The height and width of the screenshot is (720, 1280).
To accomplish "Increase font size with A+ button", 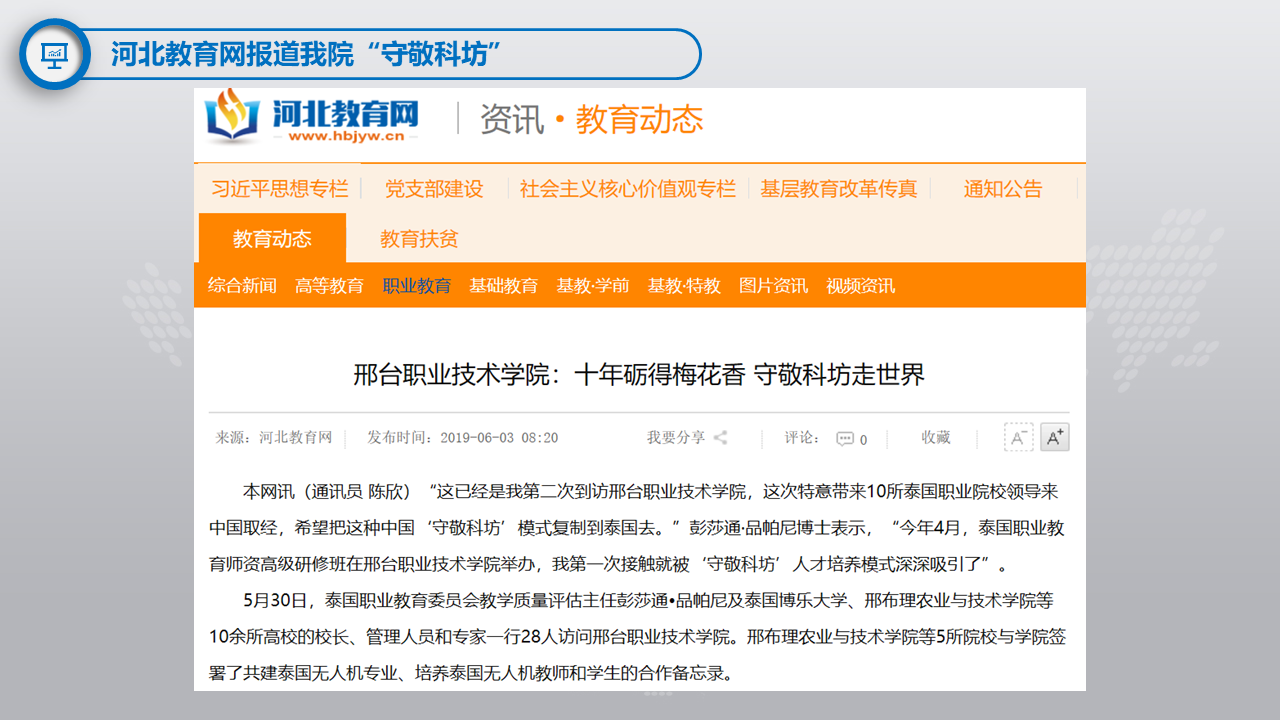I will coord(1055,437).
